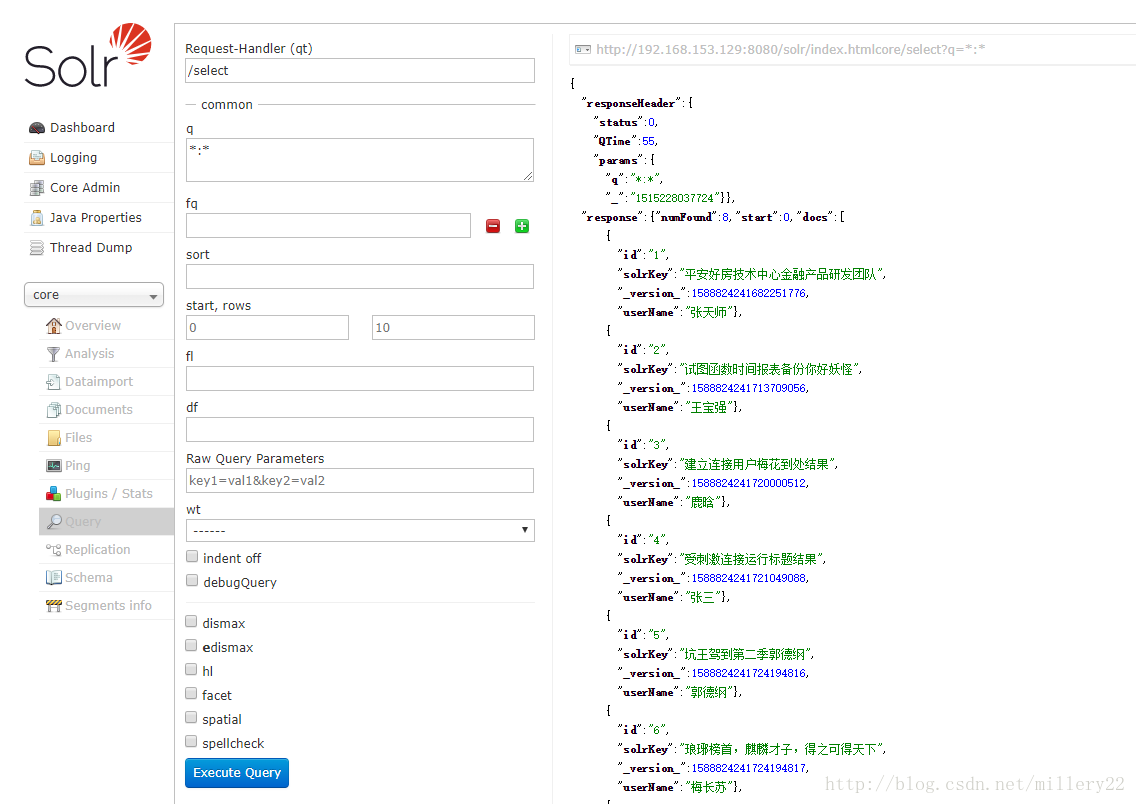Click the sort input field
This screenshot has height=804, width=1136.
click(360, 277)
